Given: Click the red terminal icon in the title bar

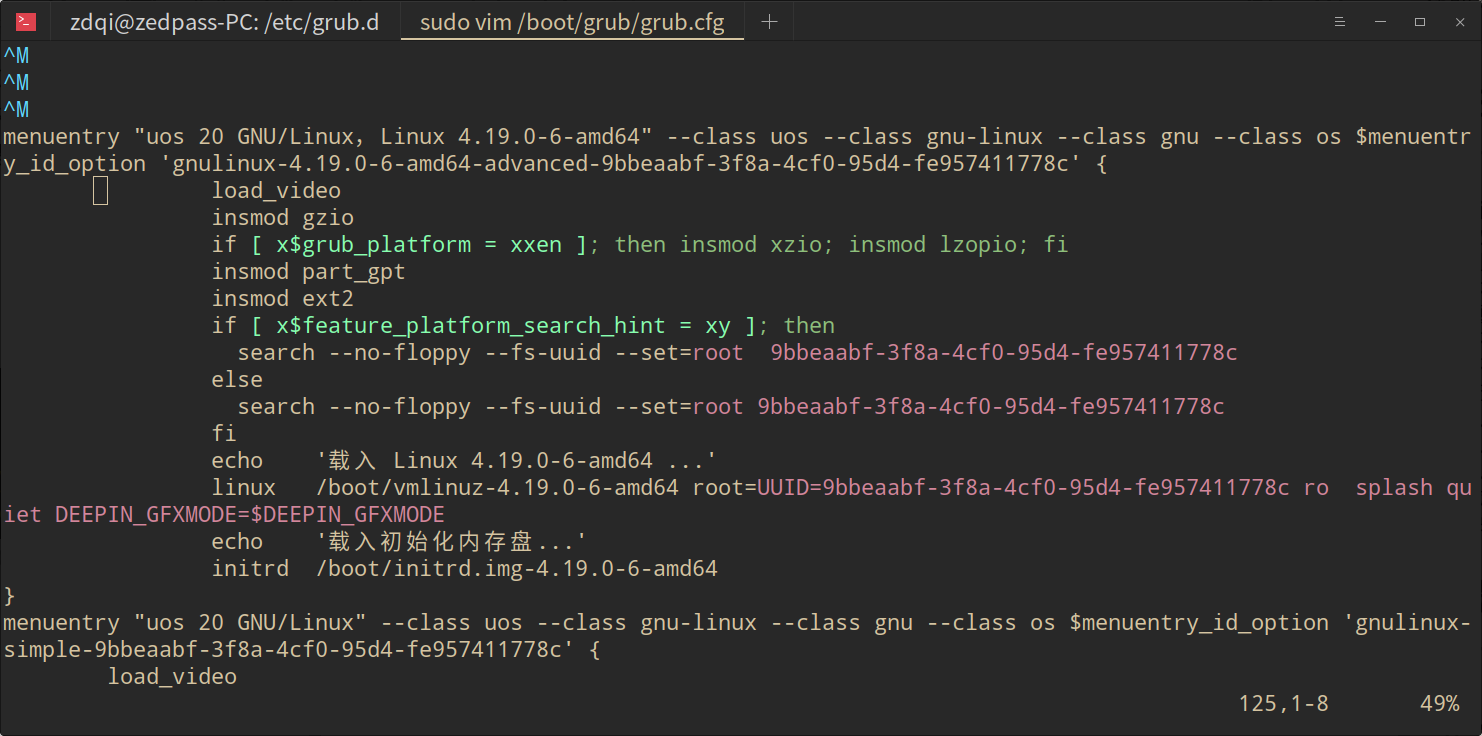Looking at the screenshot, I should (25, 21).
